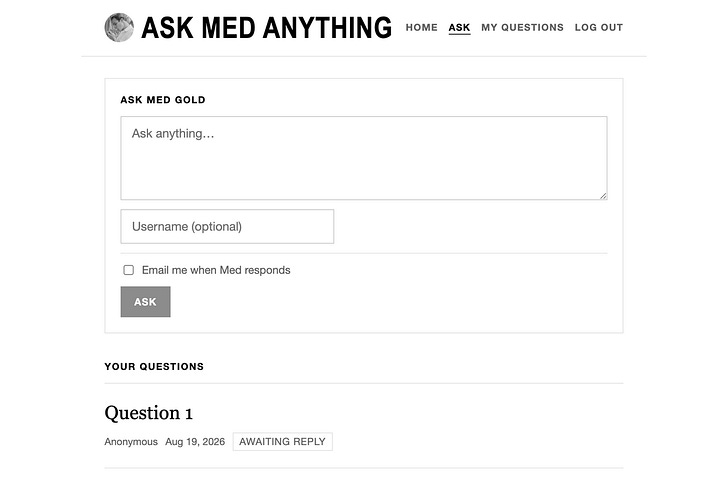
Task: Click the 'Email me when Med responds' label
Action: pyautogui.click(x=216, y=270)
